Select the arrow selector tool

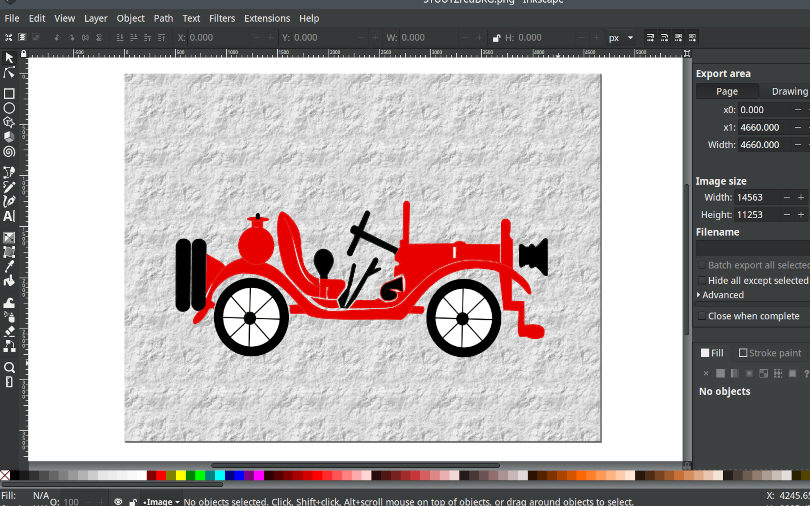coord(9,58)
